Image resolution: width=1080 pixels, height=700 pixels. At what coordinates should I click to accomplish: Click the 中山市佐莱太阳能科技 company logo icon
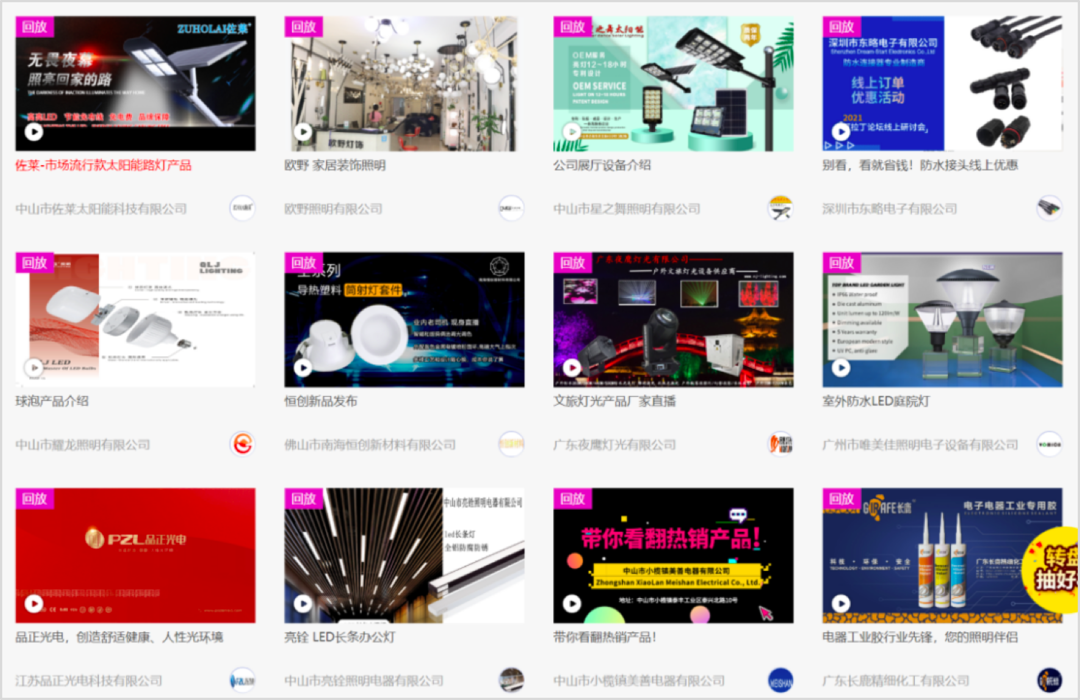(242, 208)
